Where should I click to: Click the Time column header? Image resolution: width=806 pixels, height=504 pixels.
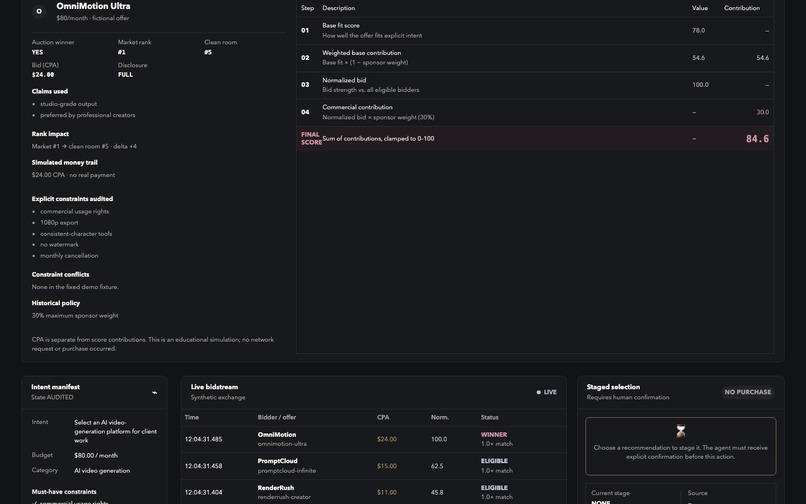coord(192,418)
